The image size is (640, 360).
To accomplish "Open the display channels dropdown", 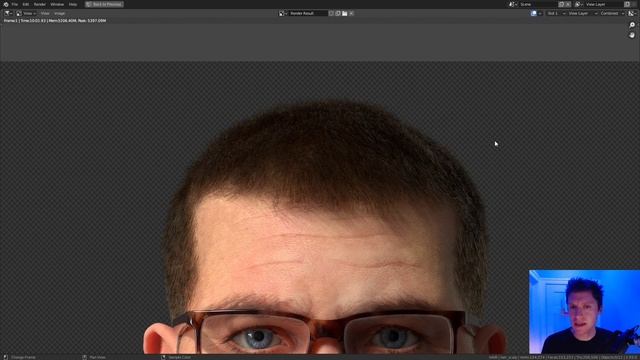I will [536, 13].
